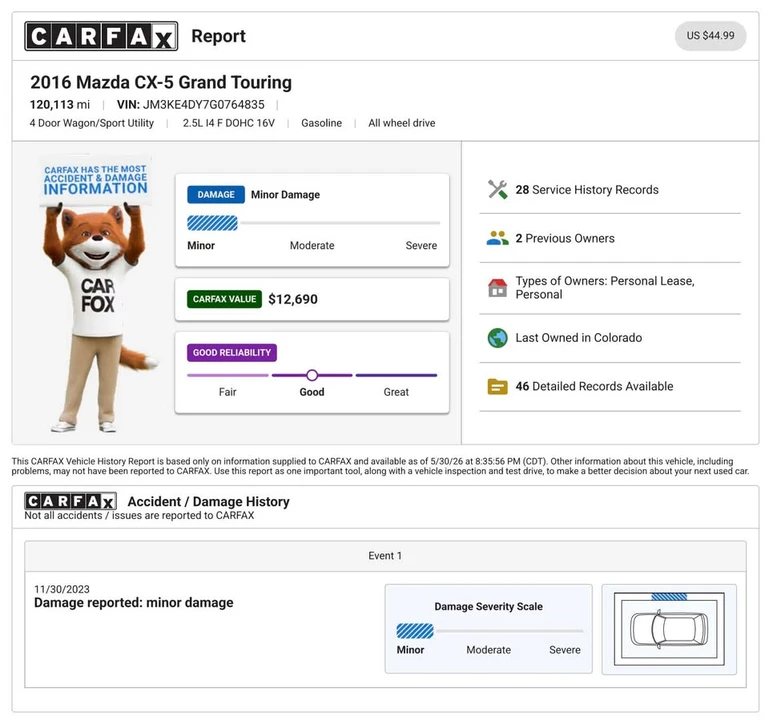The width and height of the screenshot is (769, 720).
Task: Click the 2.5L I4 F DOHC 16V engine text
Action: click(229, 123)
